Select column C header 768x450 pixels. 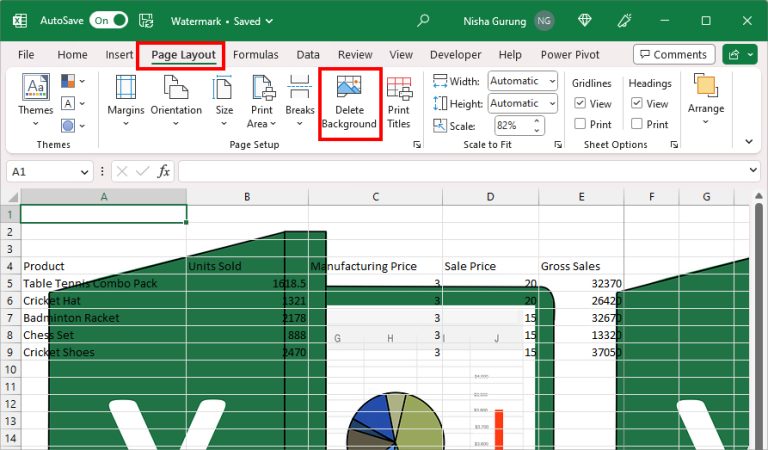pos(376,197)
